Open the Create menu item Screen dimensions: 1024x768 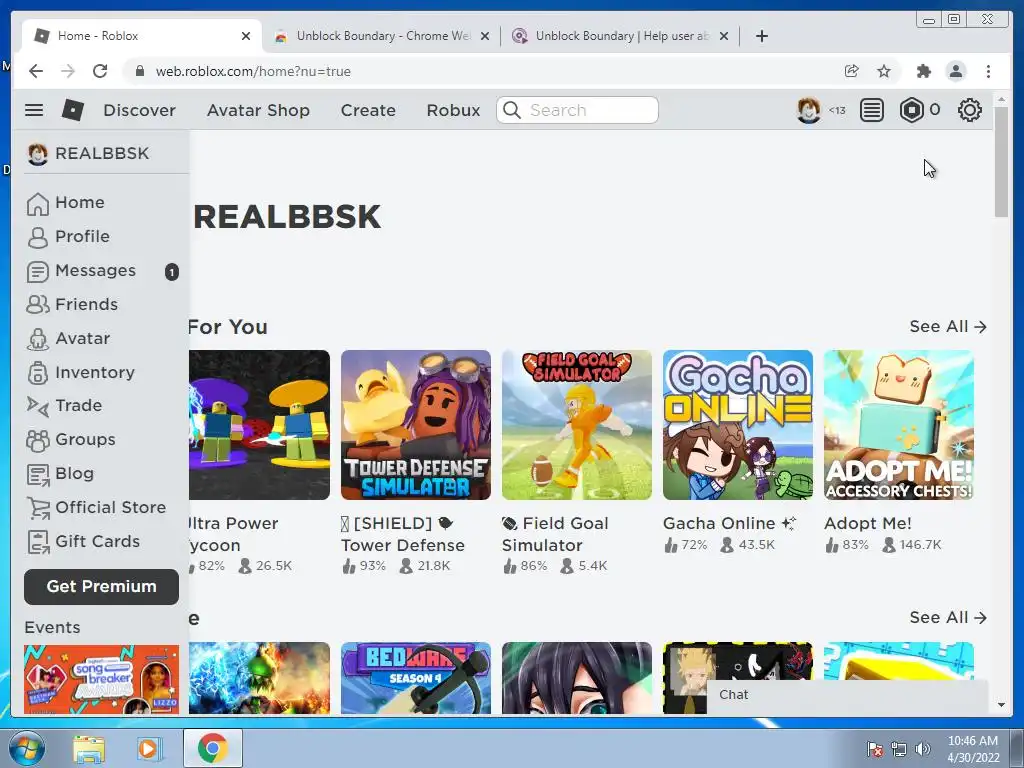(x=368, y=110)
